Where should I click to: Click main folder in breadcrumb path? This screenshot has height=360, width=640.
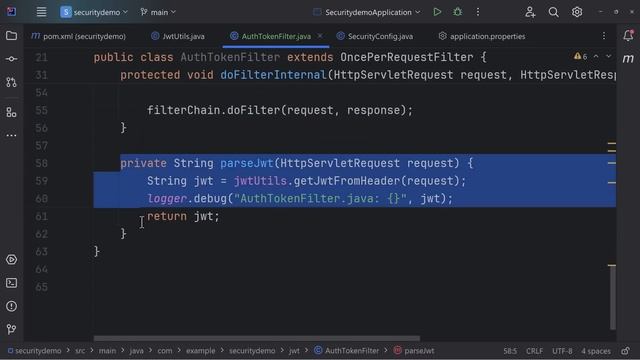107,351
